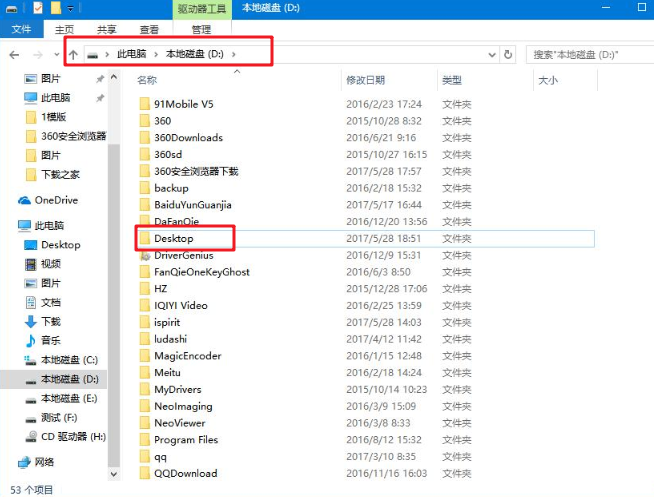Open 视频 library in sidebar
Screen dimensions: 654x497
(50, 264)
